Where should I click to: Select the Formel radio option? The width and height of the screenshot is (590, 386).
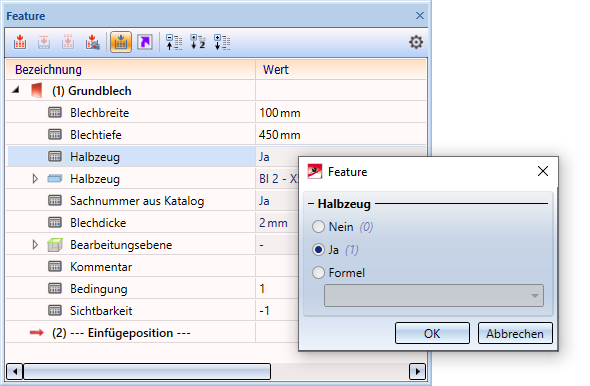318,273
